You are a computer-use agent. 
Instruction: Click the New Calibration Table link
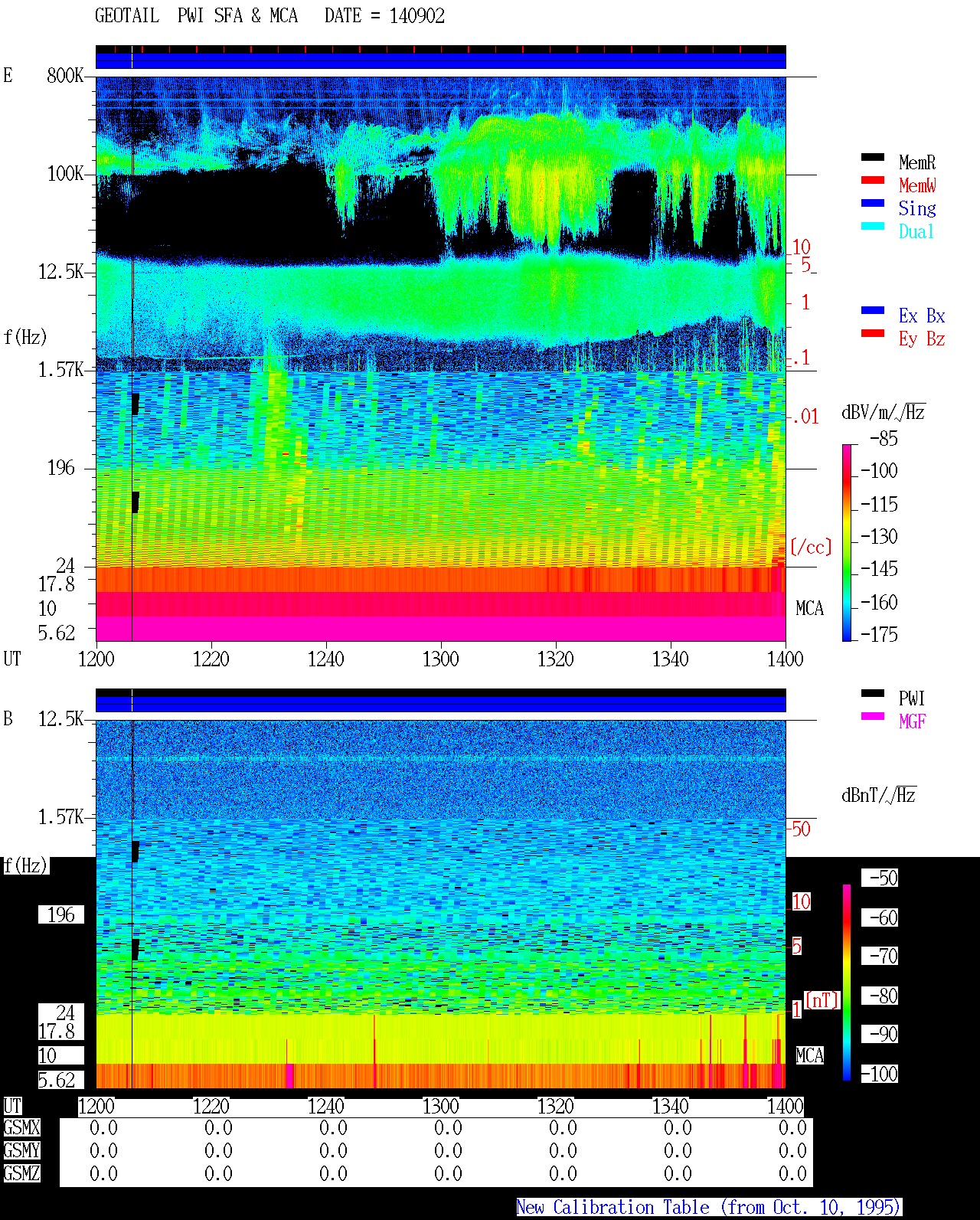(709, 1208)
